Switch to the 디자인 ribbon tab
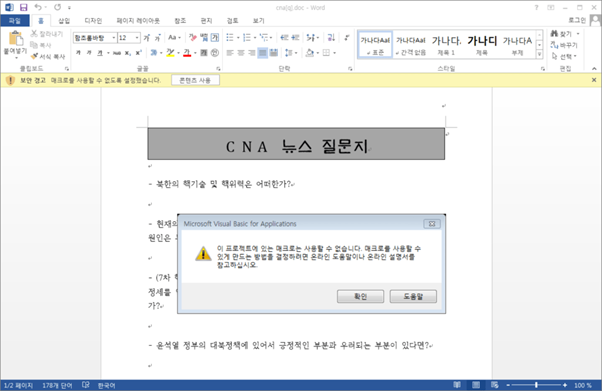The image size is (602, 391). tap(93, 20)
